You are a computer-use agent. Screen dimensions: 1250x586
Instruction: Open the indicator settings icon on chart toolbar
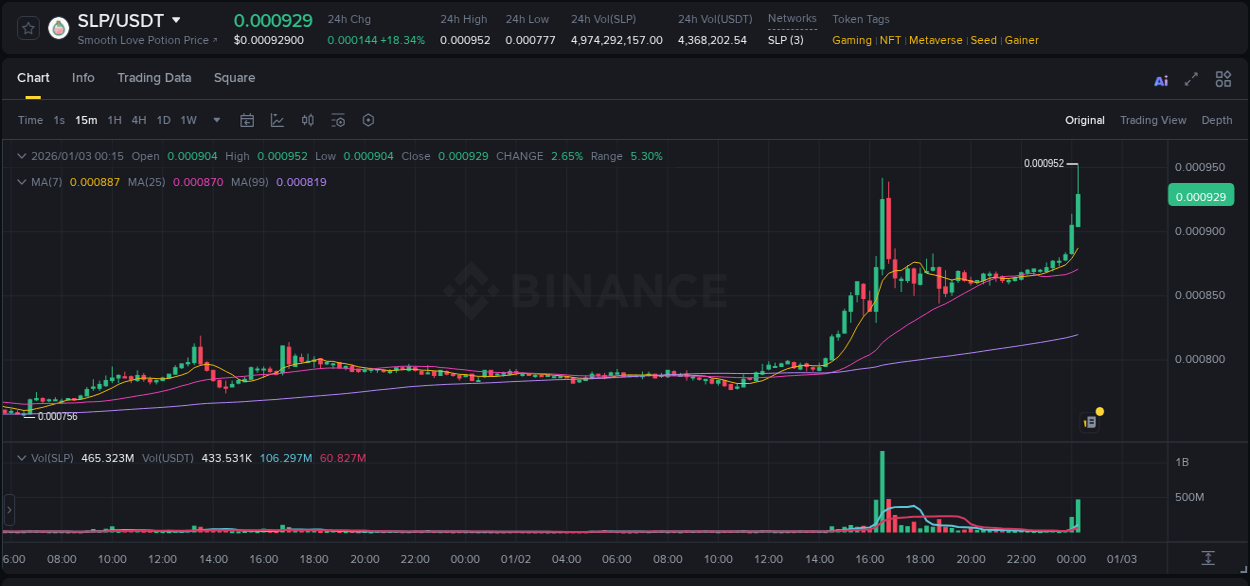coord(338,120)
